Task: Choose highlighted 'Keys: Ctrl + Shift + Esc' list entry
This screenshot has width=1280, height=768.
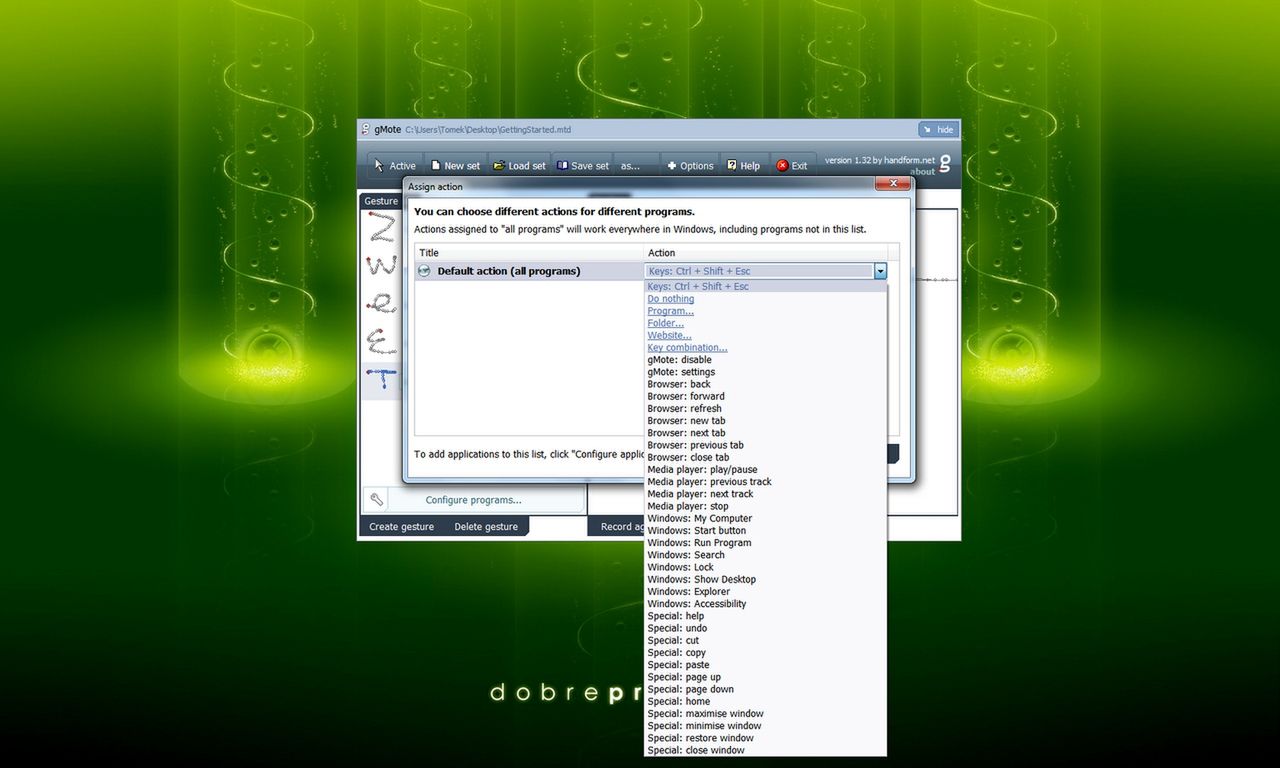Action: coord(765,287)
